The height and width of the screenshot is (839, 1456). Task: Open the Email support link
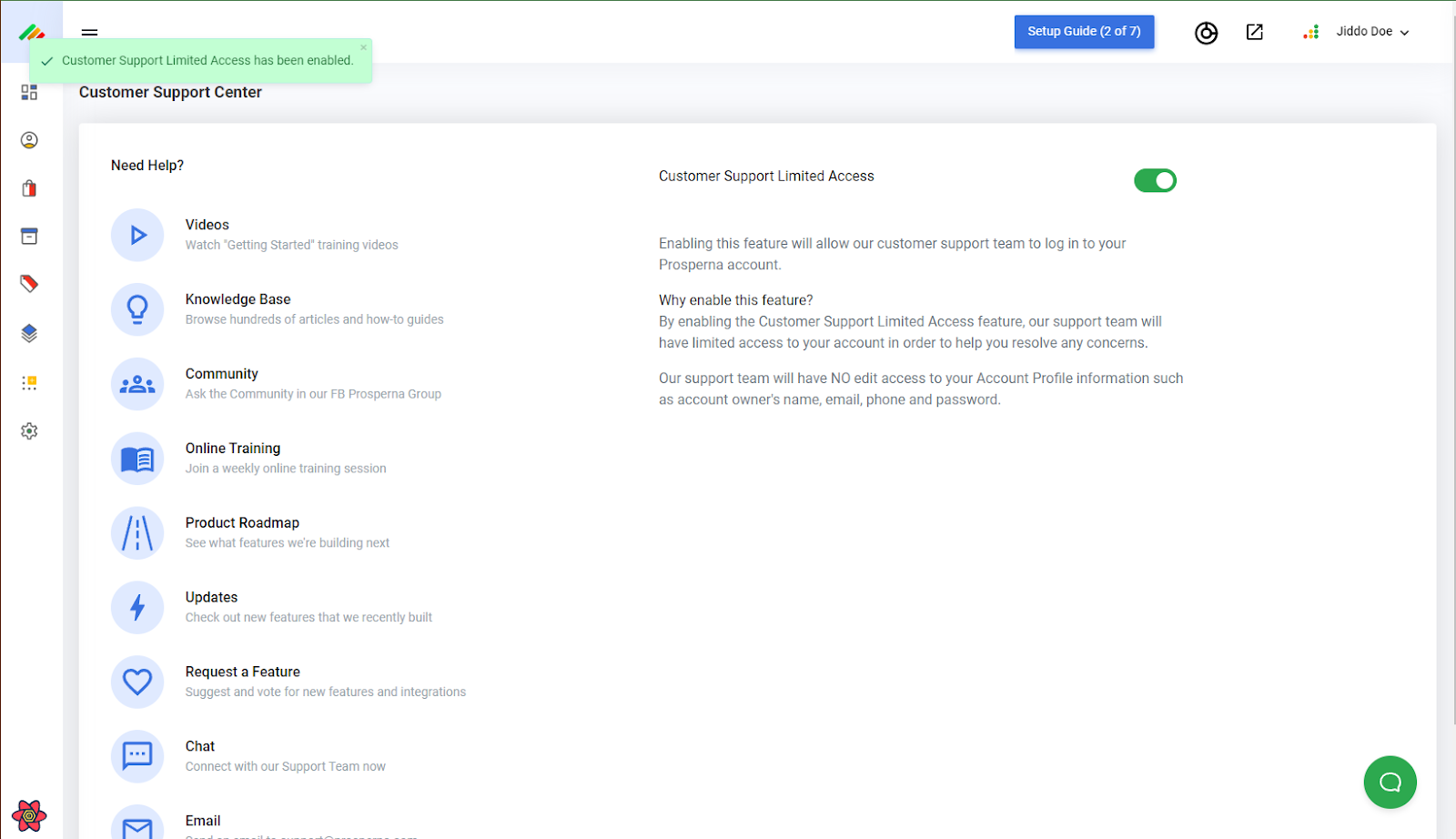[203, 821]
